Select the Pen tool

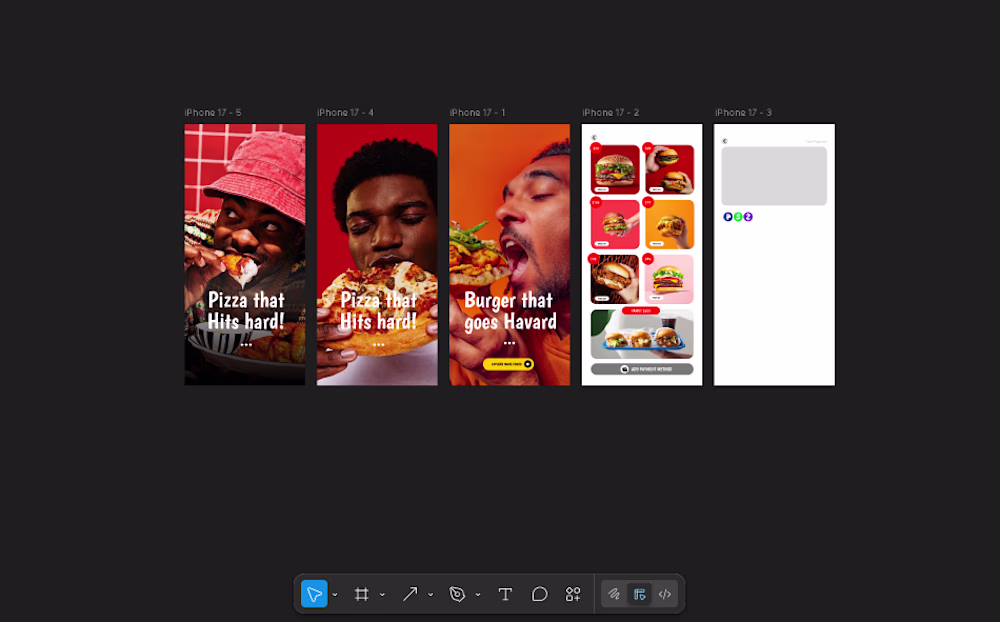[x=457, y=594]
